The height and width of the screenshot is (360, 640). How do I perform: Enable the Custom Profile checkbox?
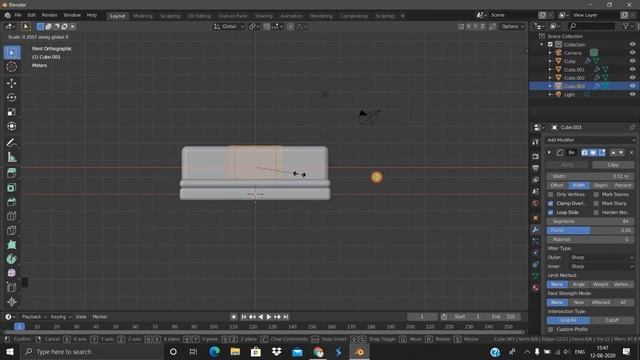click(x=550, y=329)
